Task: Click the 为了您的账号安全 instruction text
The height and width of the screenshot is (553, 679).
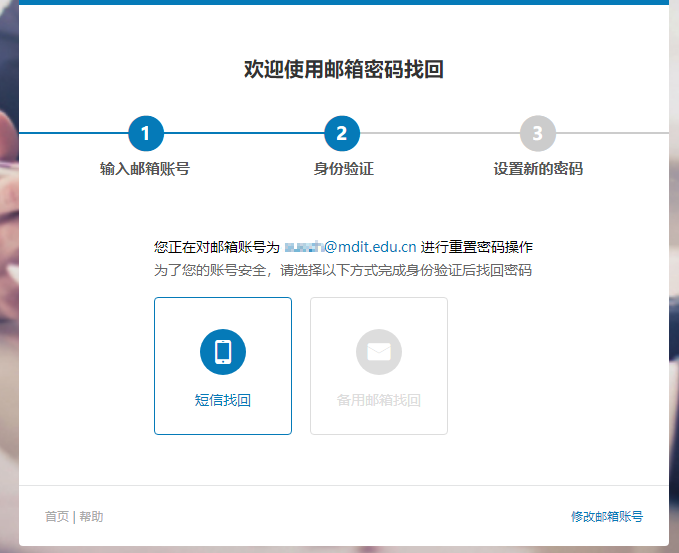Action: pos(343,270)
